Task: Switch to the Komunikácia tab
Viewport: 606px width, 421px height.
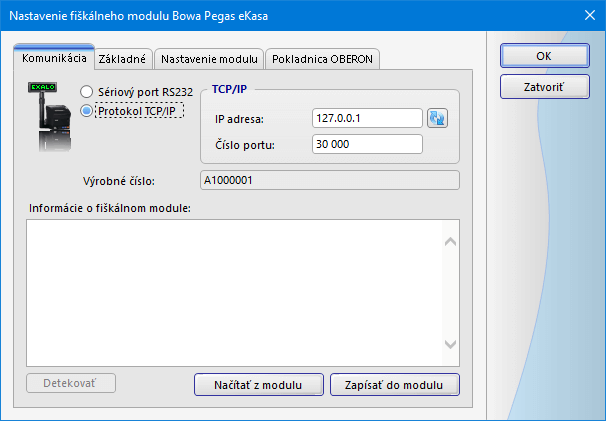Action: coord(55,59)
